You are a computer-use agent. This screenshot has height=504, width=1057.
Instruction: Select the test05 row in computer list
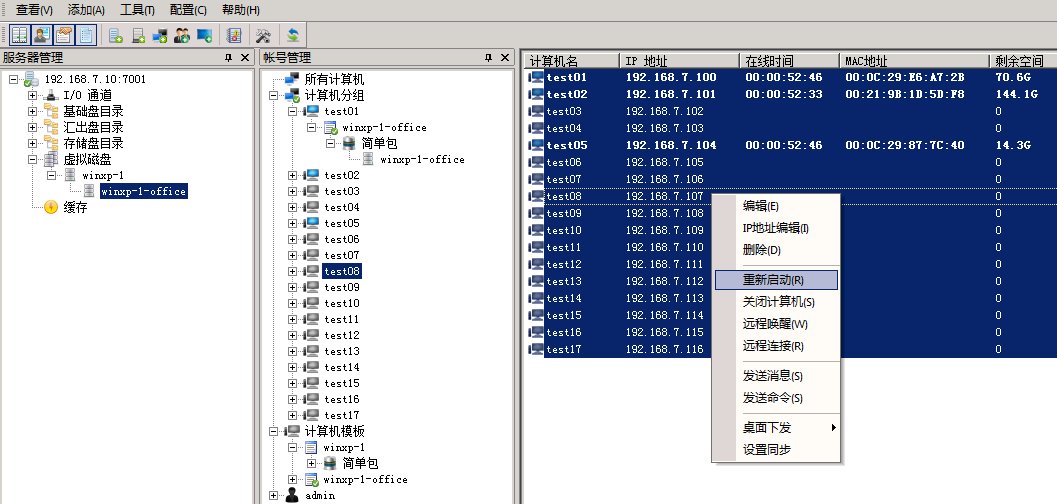[791, 146]
